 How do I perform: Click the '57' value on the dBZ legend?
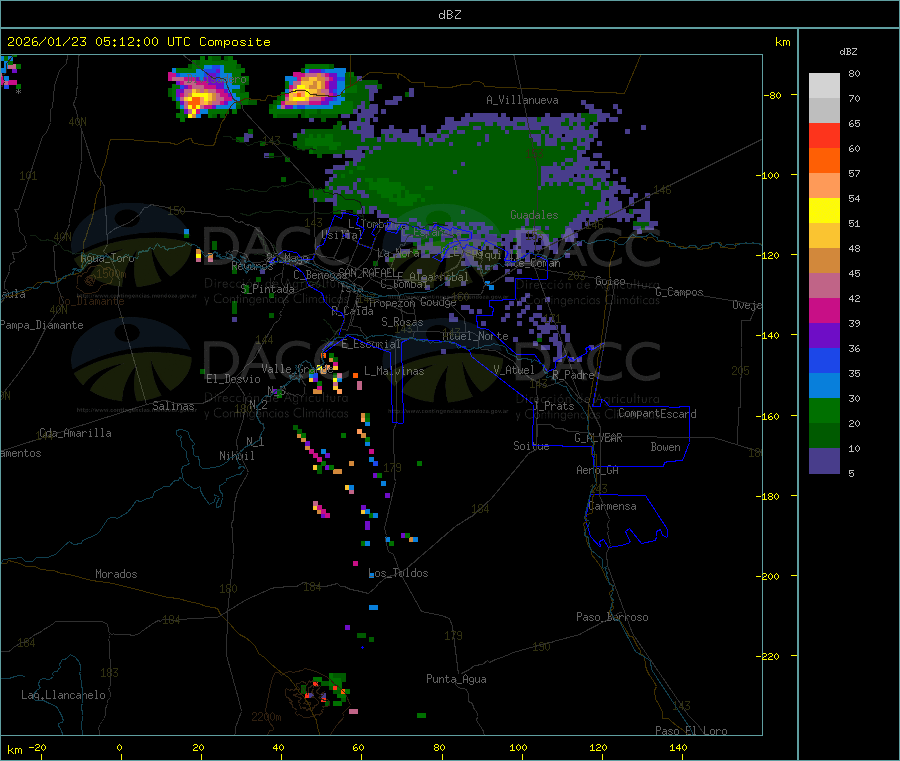[854, 173]
